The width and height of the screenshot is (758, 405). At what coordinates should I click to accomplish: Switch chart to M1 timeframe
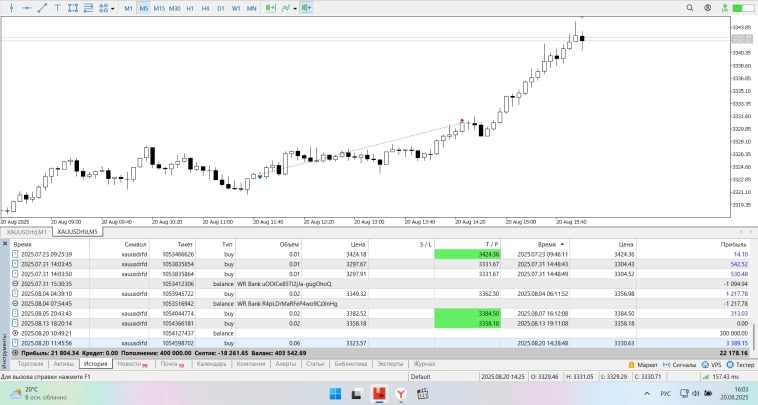coord(128,8)
